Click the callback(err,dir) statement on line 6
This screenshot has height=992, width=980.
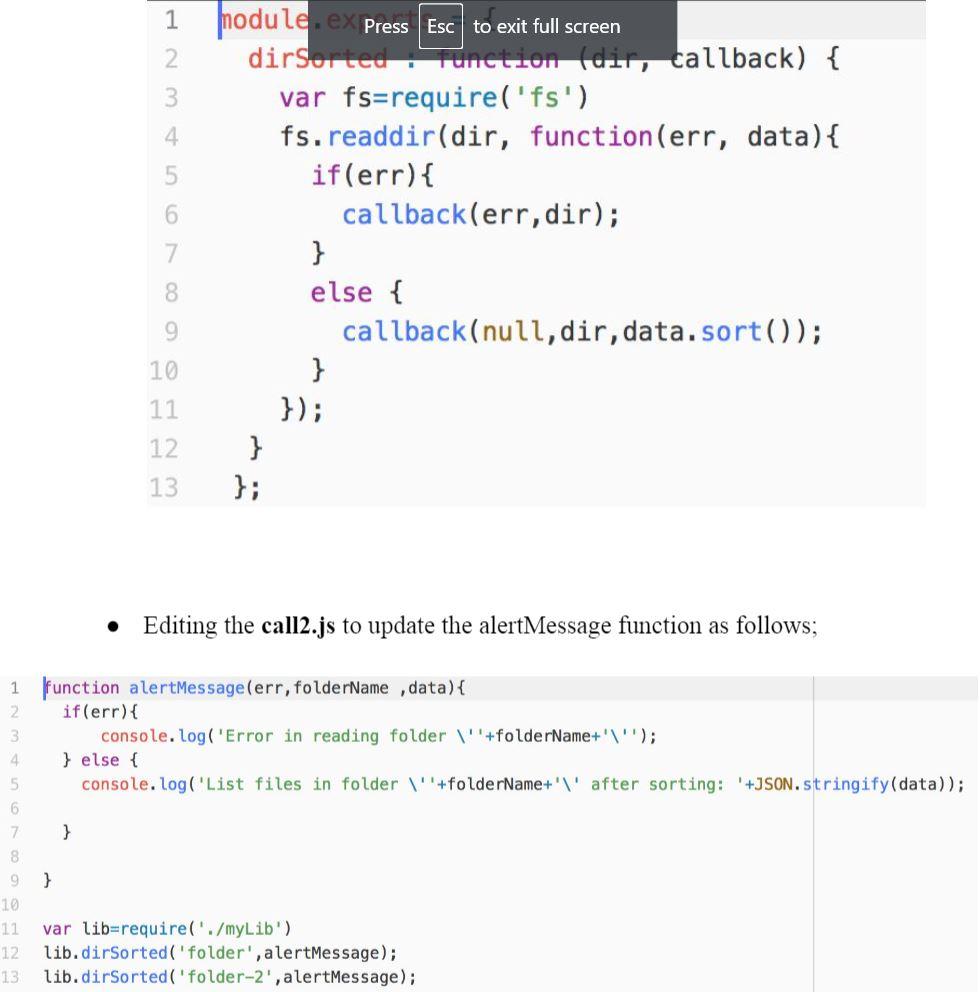point(480,214)
